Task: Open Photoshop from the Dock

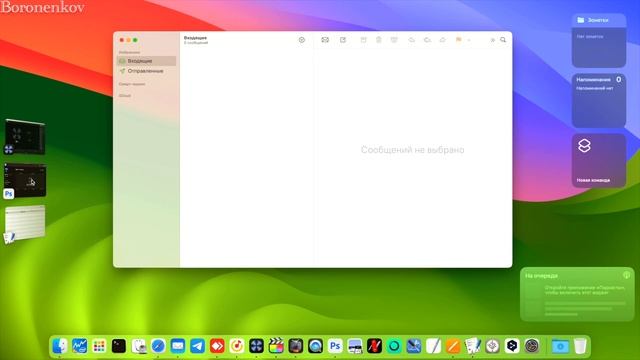Action: [335, 346]
